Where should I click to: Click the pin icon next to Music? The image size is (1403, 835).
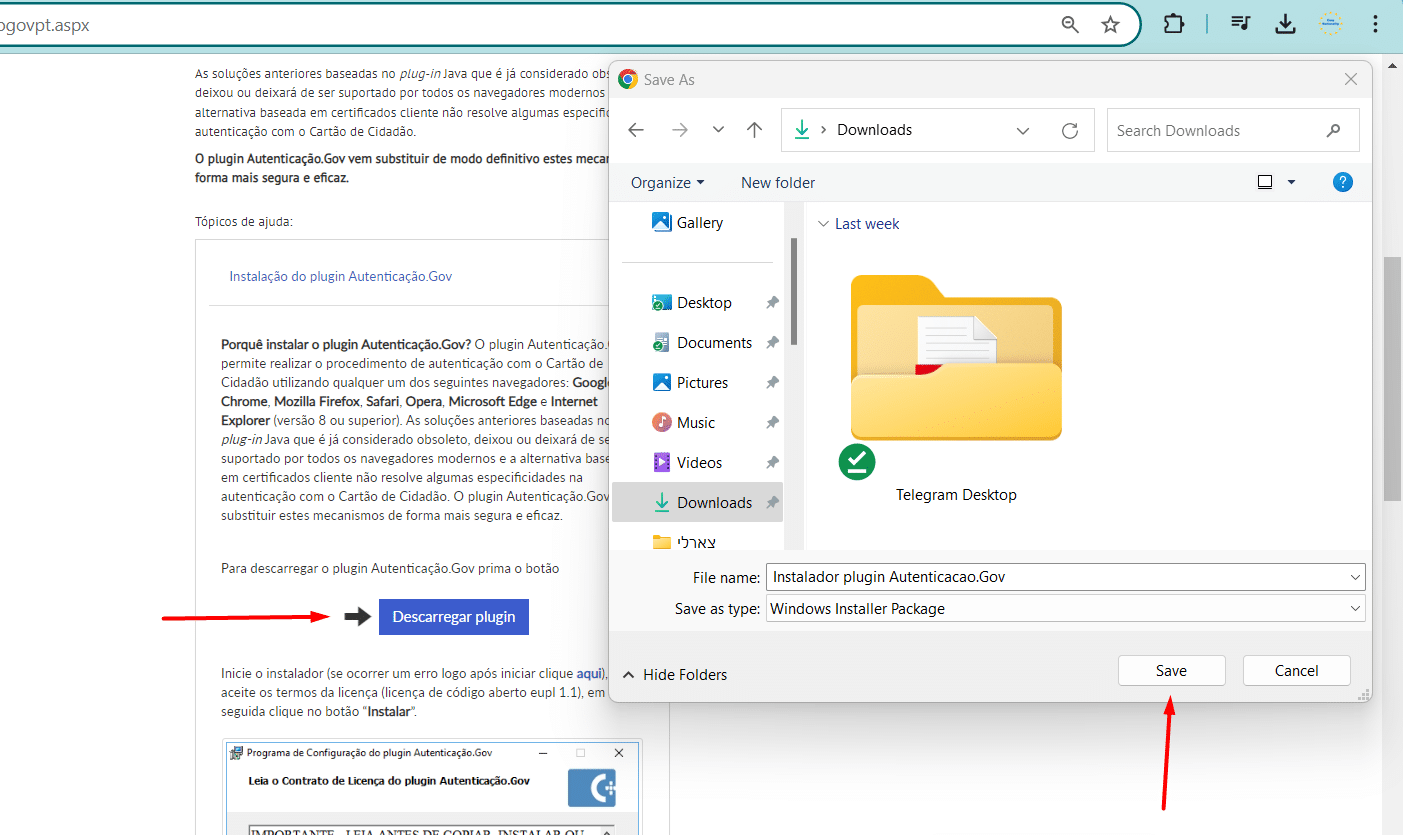click(772, 422)
